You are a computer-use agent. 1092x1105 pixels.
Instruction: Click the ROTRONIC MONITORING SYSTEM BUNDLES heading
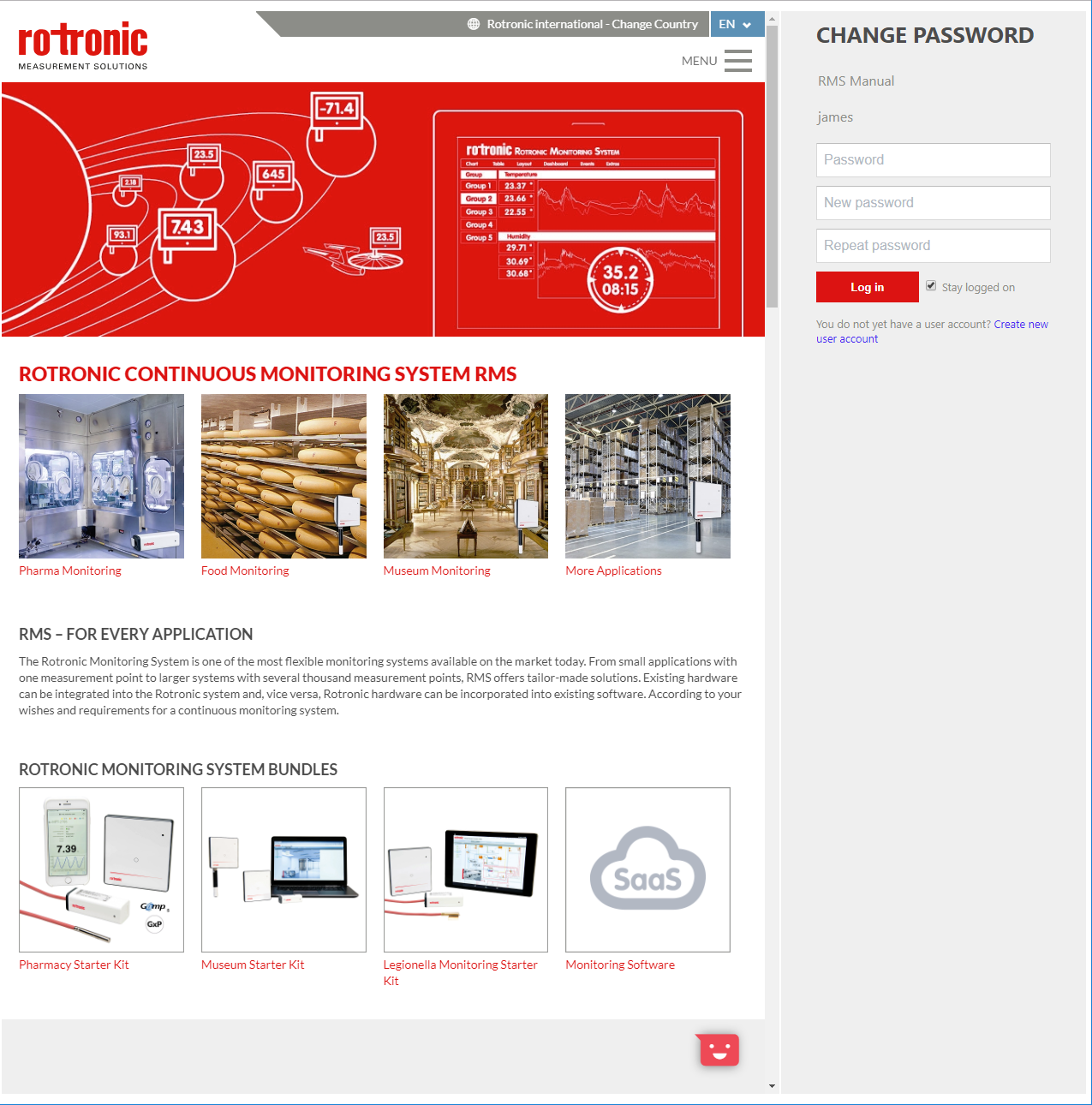click(178, 769)
